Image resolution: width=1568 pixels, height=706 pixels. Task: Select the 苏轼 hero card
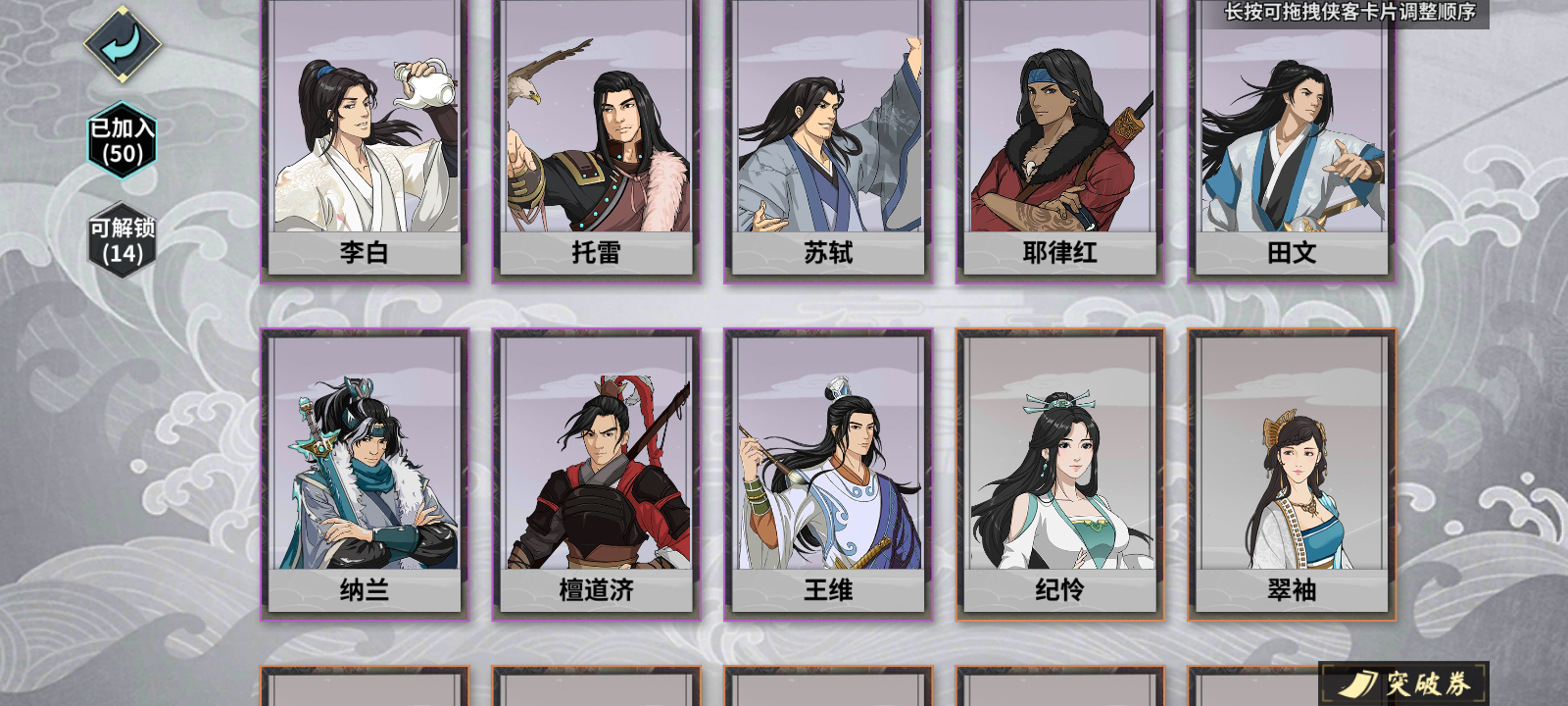828,140
